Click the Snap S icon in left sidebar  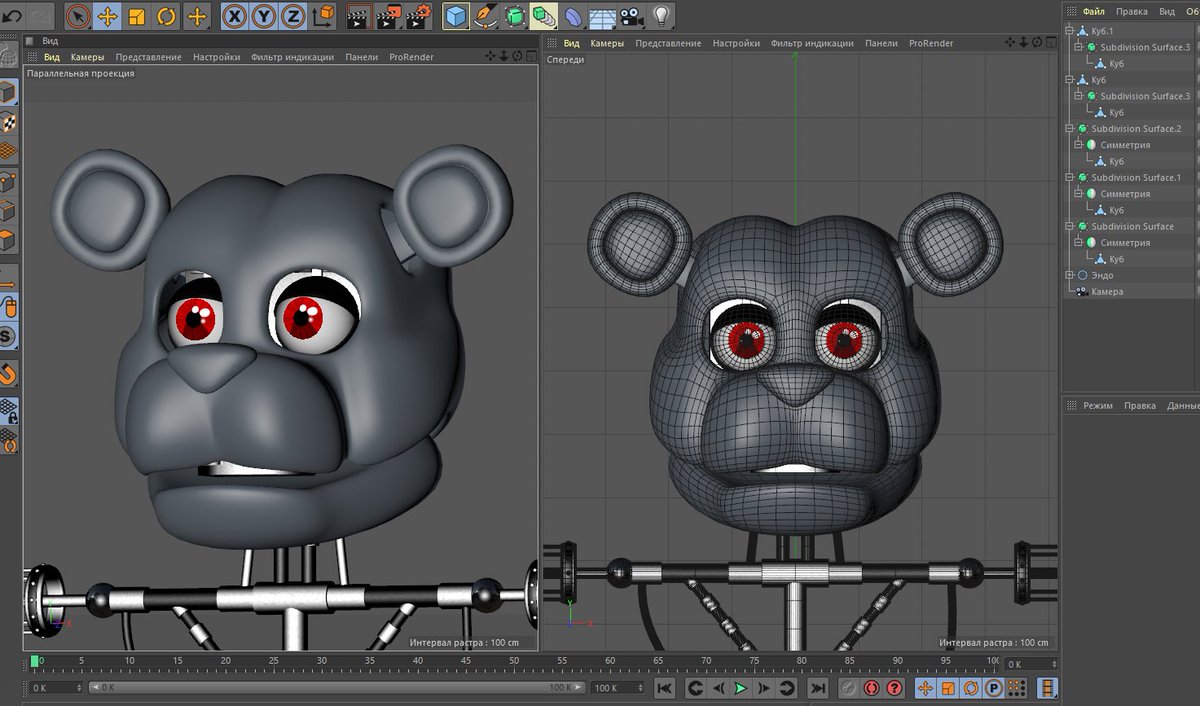pos(8,337)
